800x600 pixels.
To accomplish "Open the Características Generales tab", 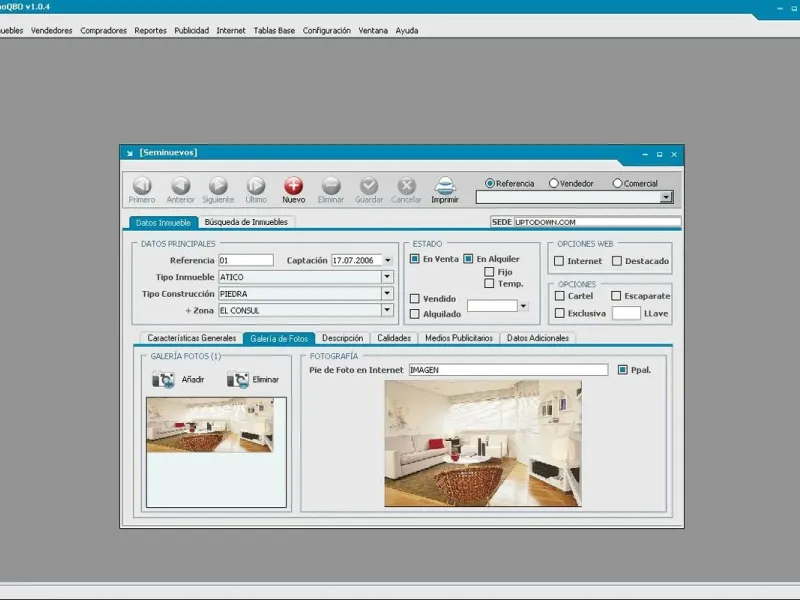I will pyautogui.click(x=192, y=338).
